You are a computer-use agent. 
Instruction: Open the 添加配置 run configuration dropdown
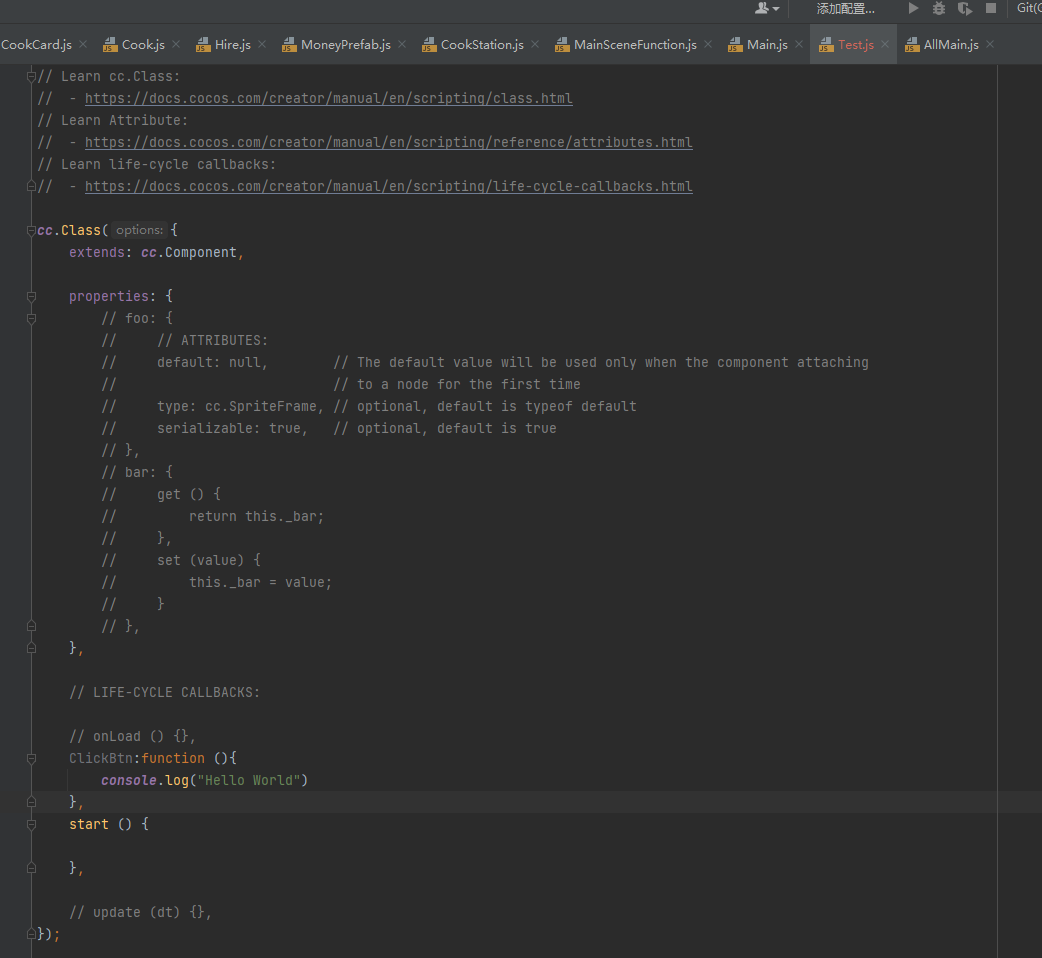(x=845, y=8)
